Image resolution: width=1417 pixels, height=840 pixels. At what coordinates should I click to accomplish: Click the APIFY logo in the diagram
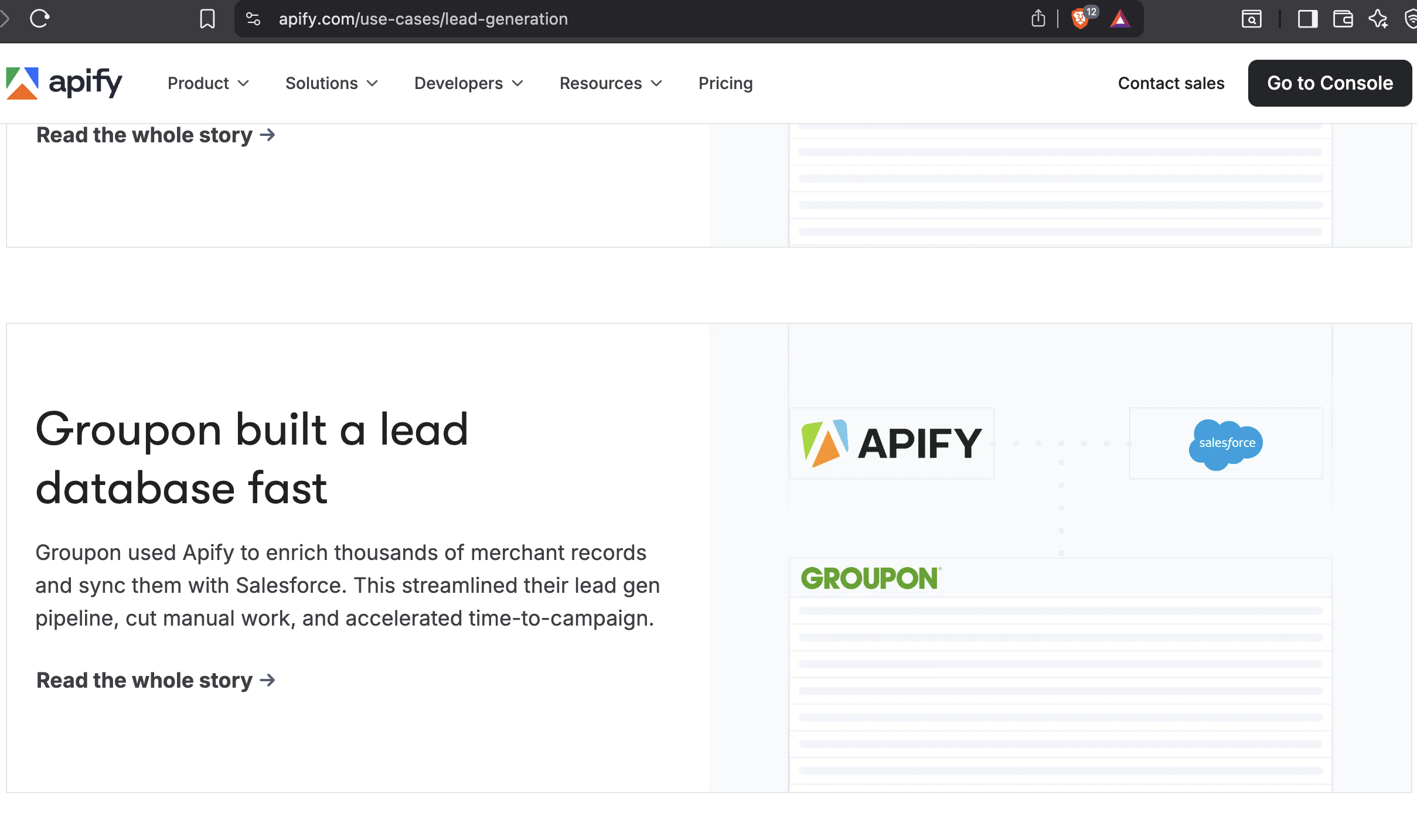pyautogui.click(x=891, y=443)
